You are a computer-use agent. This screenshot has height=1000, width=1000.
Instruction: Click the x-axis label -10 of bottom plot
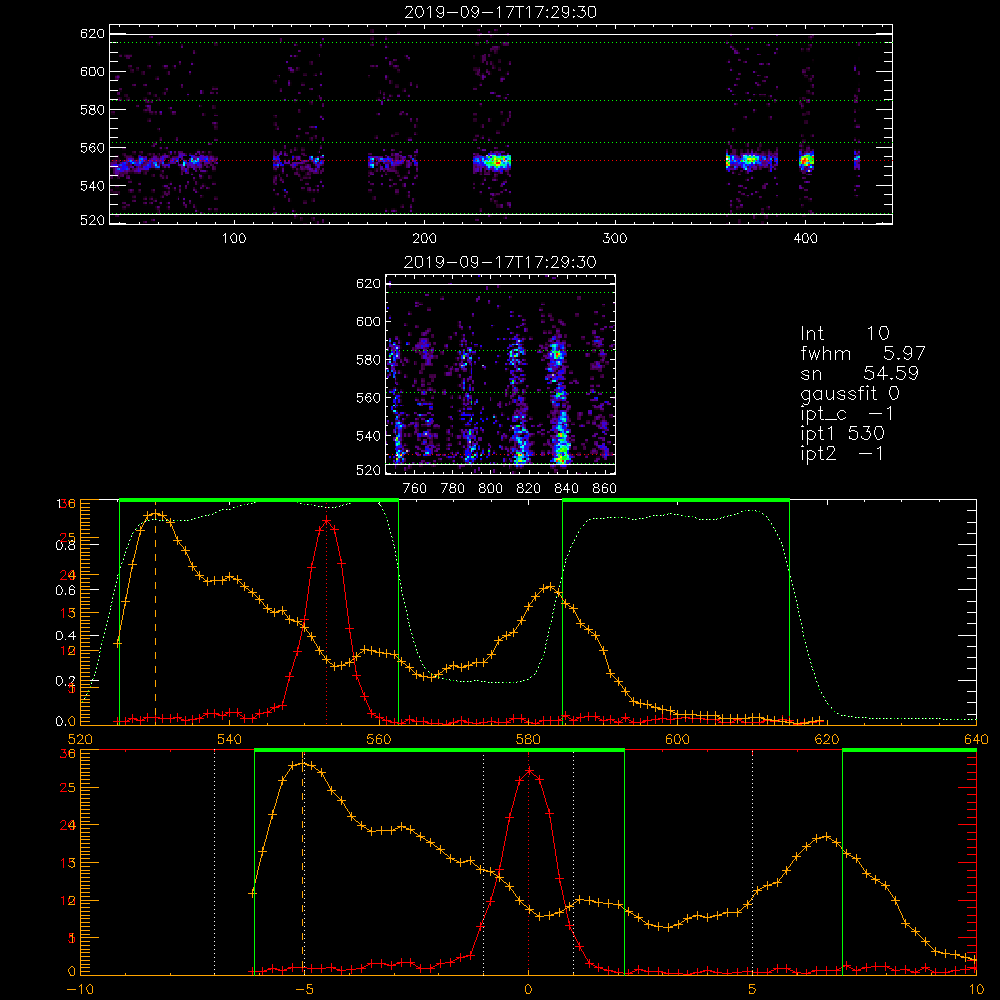point(80,990)
